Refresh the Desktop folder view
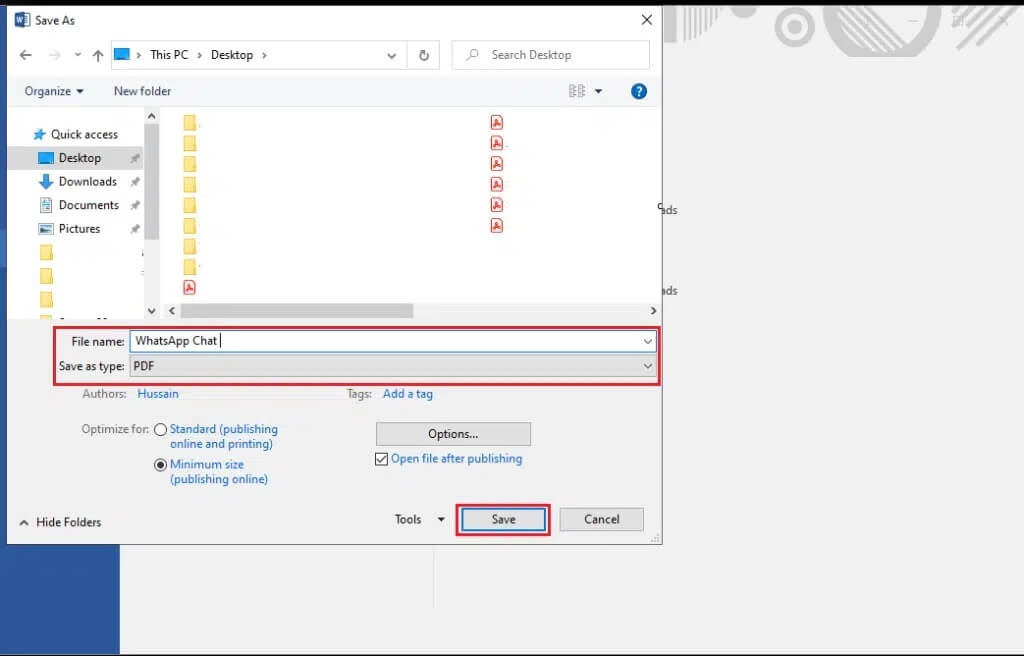1024x656 pixels. [424, 56]
